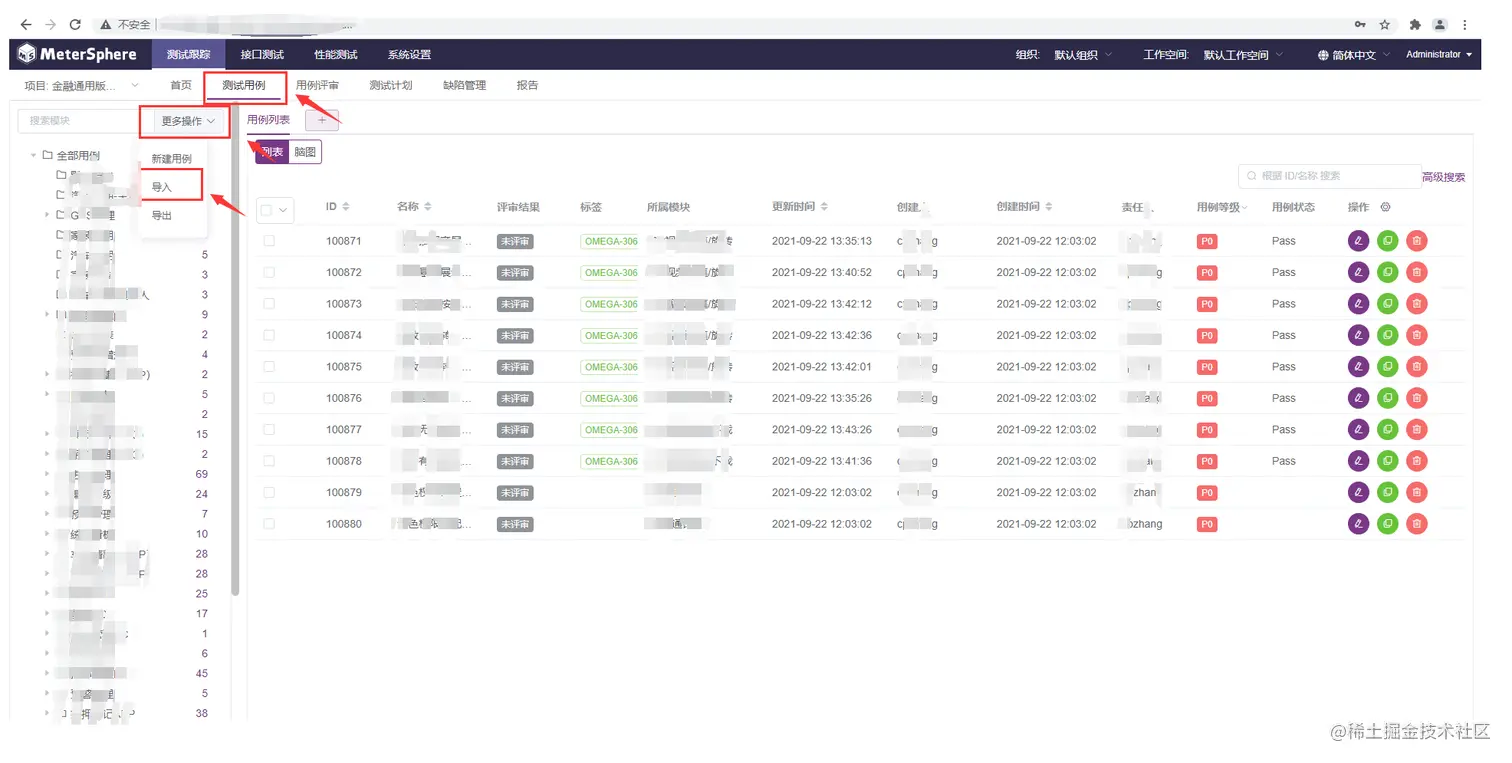Select checkbox for row 100876
This screenshot has height=763, width=1512.
(269, 398)
